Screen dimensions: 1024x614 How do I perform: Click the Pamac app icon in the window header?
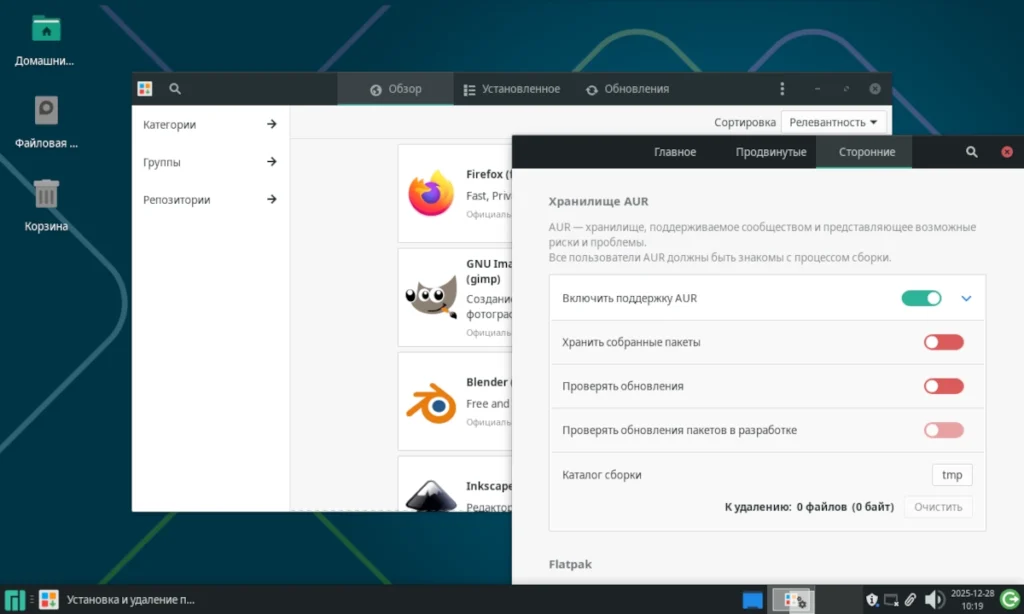(x=145, y=89)
